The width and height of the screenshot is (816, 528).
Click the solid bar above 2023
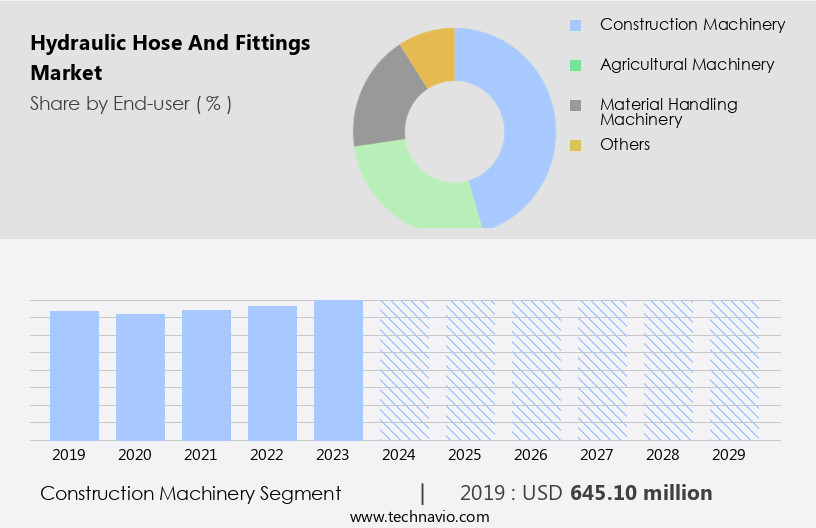pos(338,370)
